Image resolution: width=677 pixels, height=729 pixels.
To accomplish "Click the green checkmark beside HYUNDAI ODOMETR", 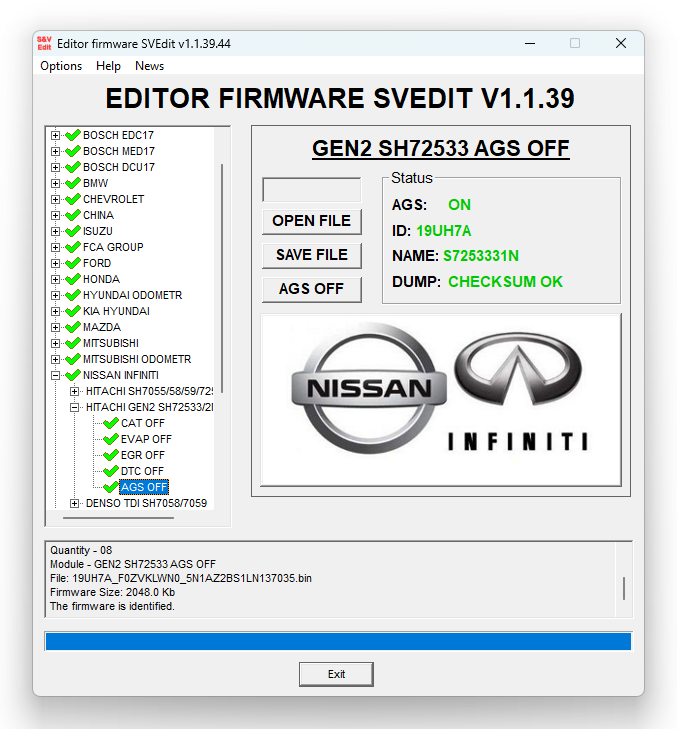I will (x=73, y=295).
